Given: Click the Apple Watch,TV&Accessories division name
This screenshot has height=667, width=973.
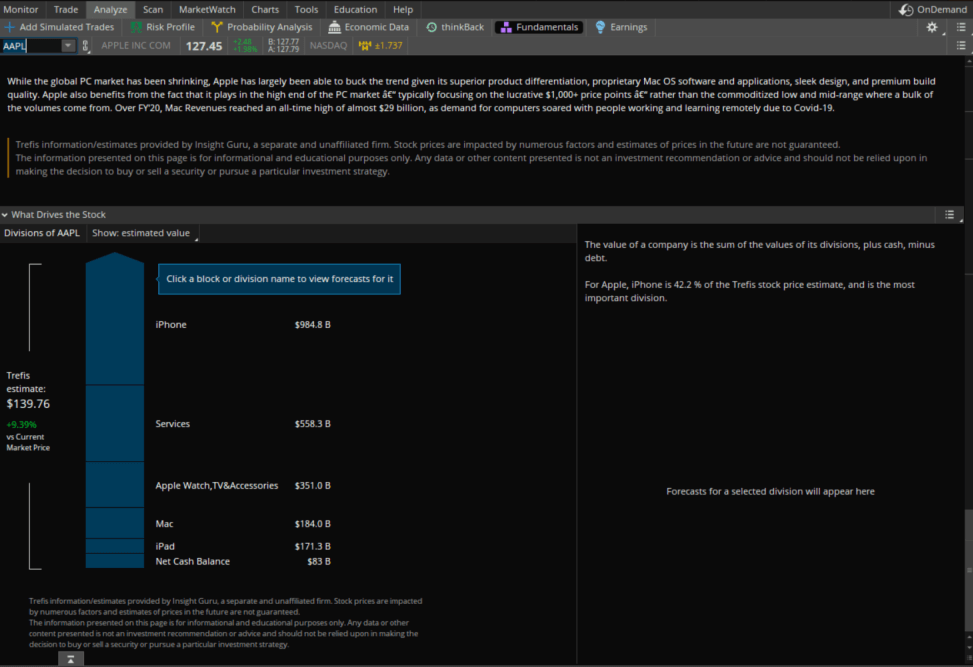Looking at the screenshot, I should tap(217, 486).
